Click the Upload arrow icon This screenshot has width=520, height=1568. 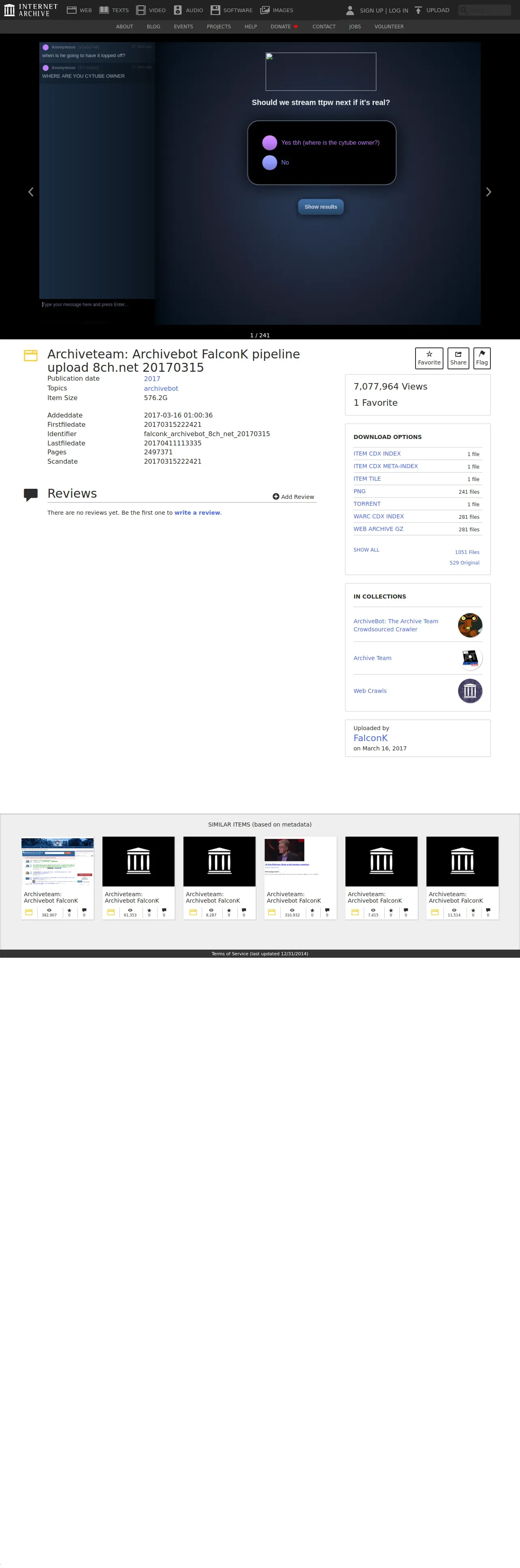418,11
